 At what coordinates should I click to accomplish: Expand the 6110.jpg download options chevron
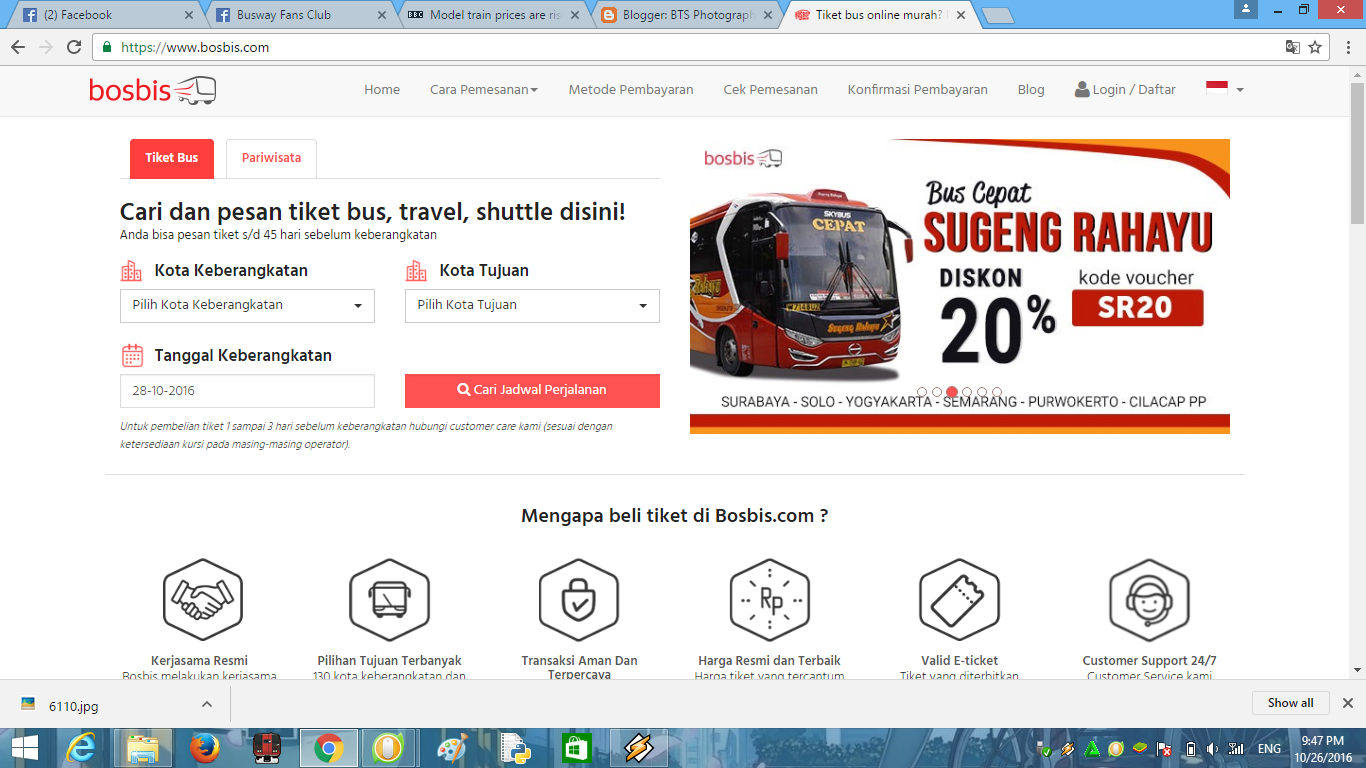coord(207,704)
